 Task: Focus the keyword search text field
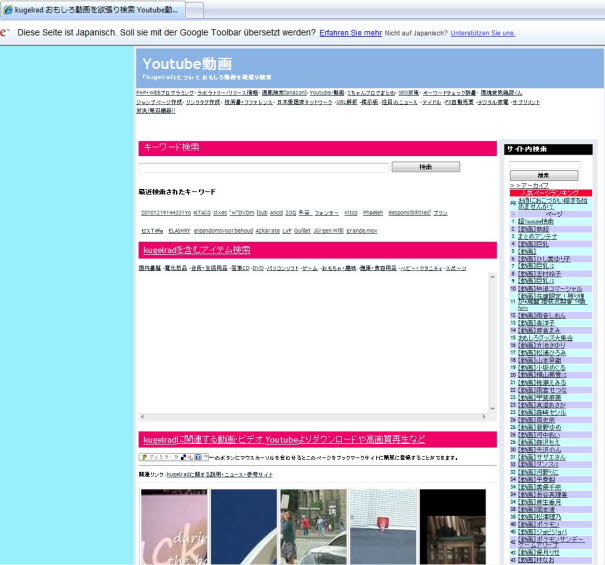click(264, 167)
